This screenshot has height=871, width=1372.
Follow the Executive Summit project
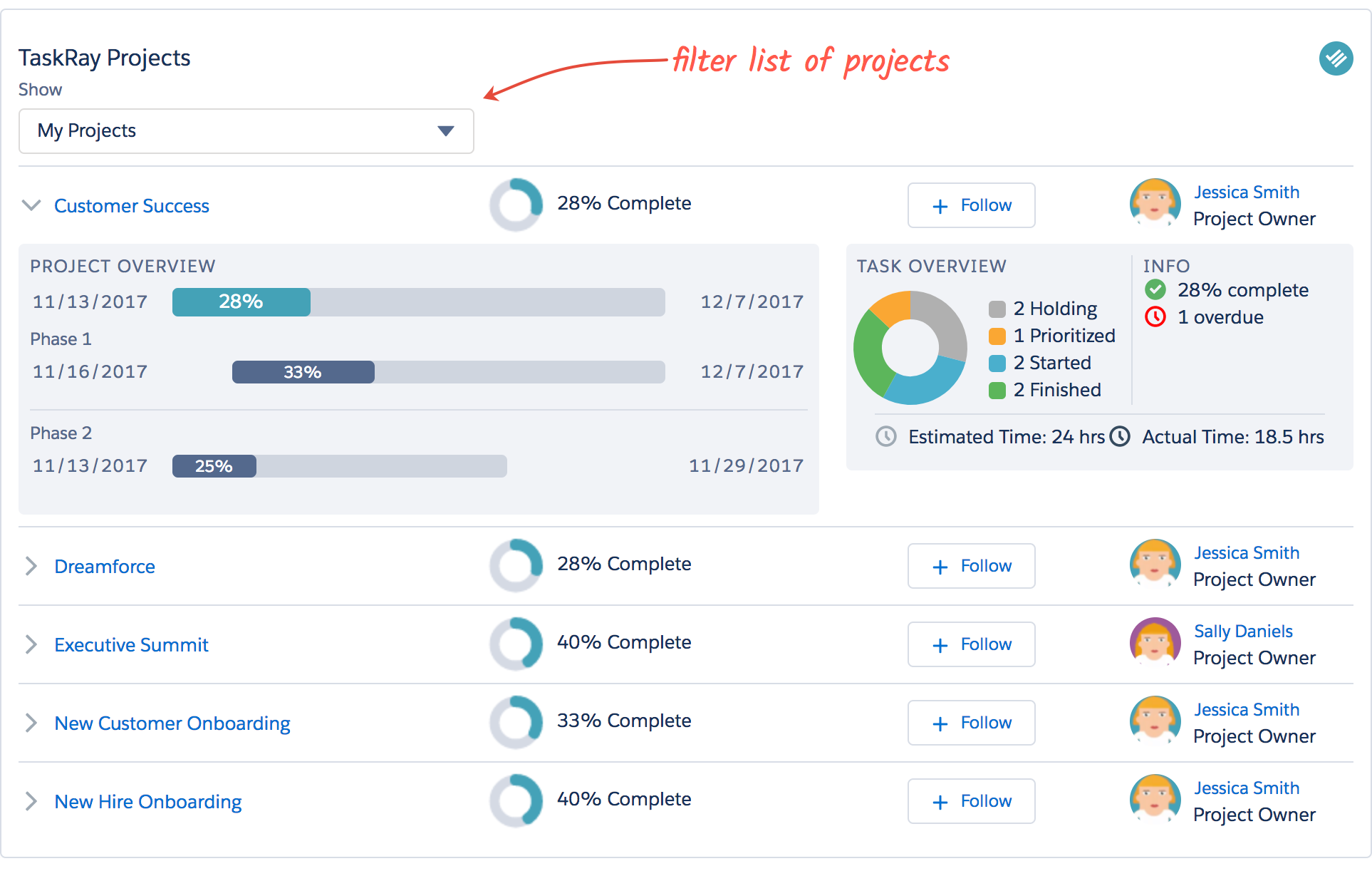point(971,644)
